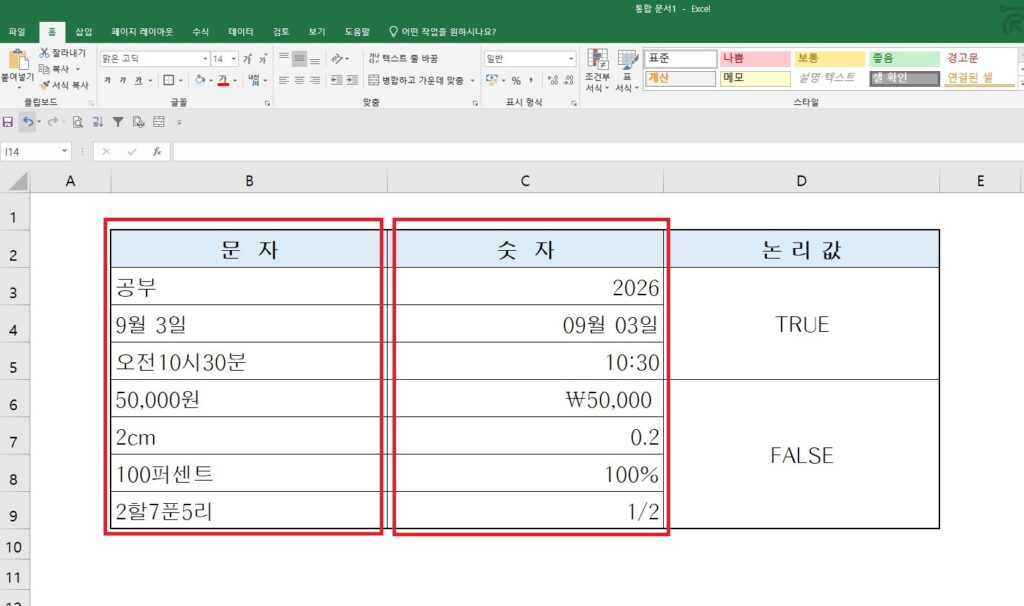Viewport: 1024px width, 606px height.
Task: Apply the 좋음 (Good) cell style
Action: point(904,58)
